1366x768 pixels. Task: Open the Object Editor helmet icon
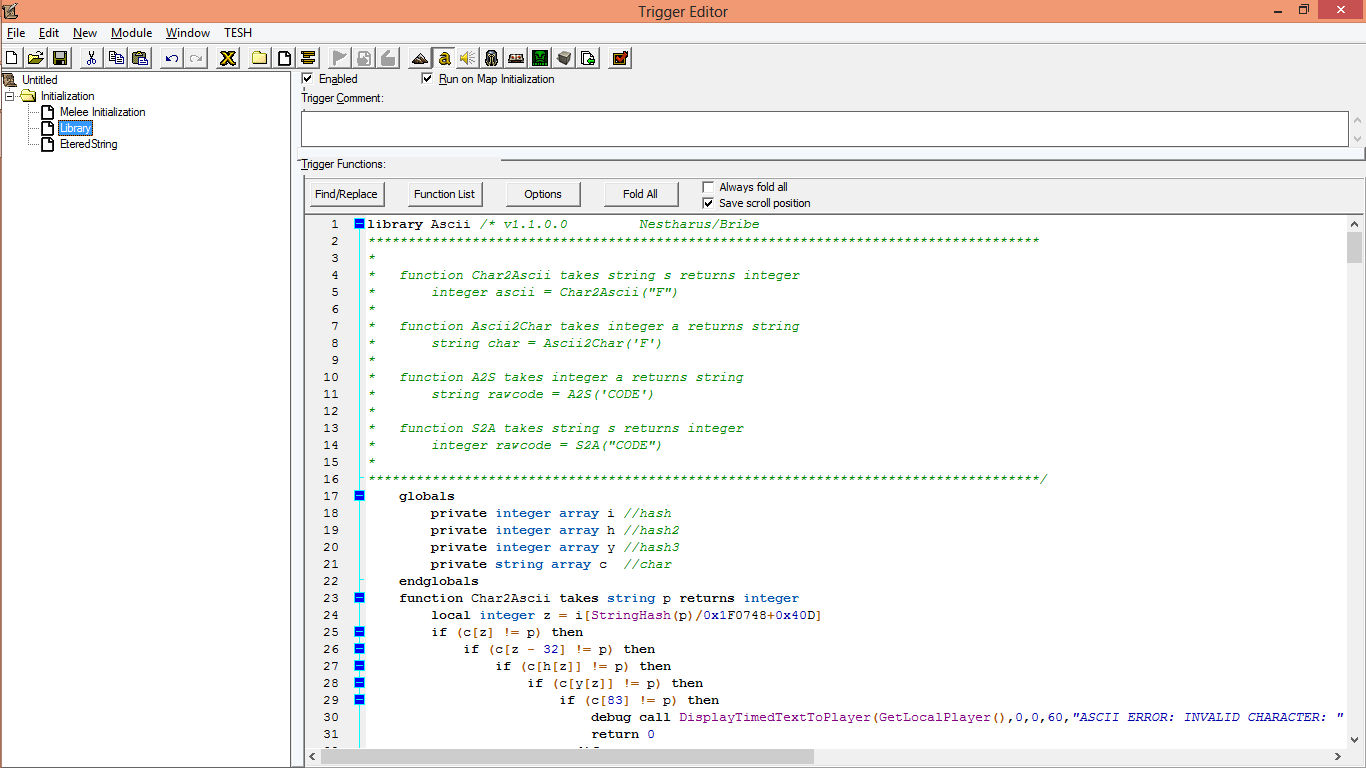[491, 58]
